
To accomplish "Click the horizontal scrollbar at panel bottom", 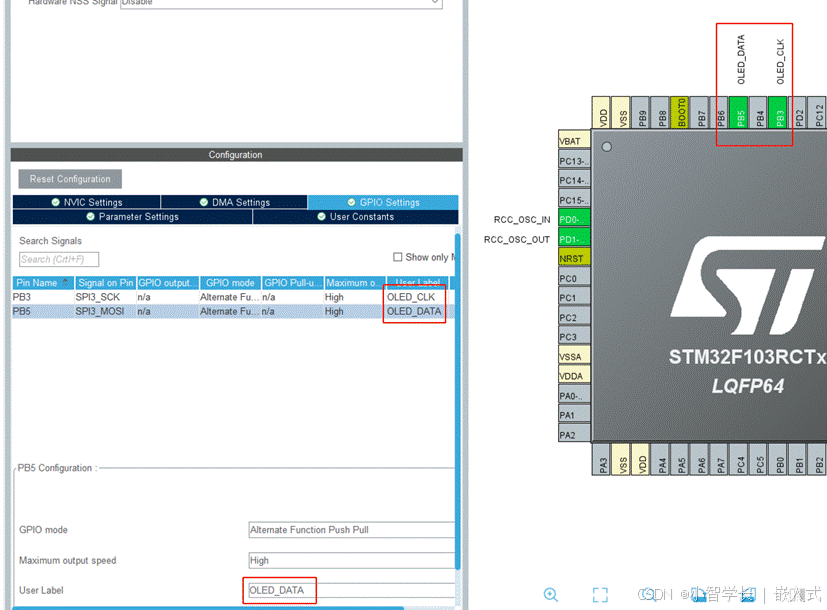I will tap(208, 608).
